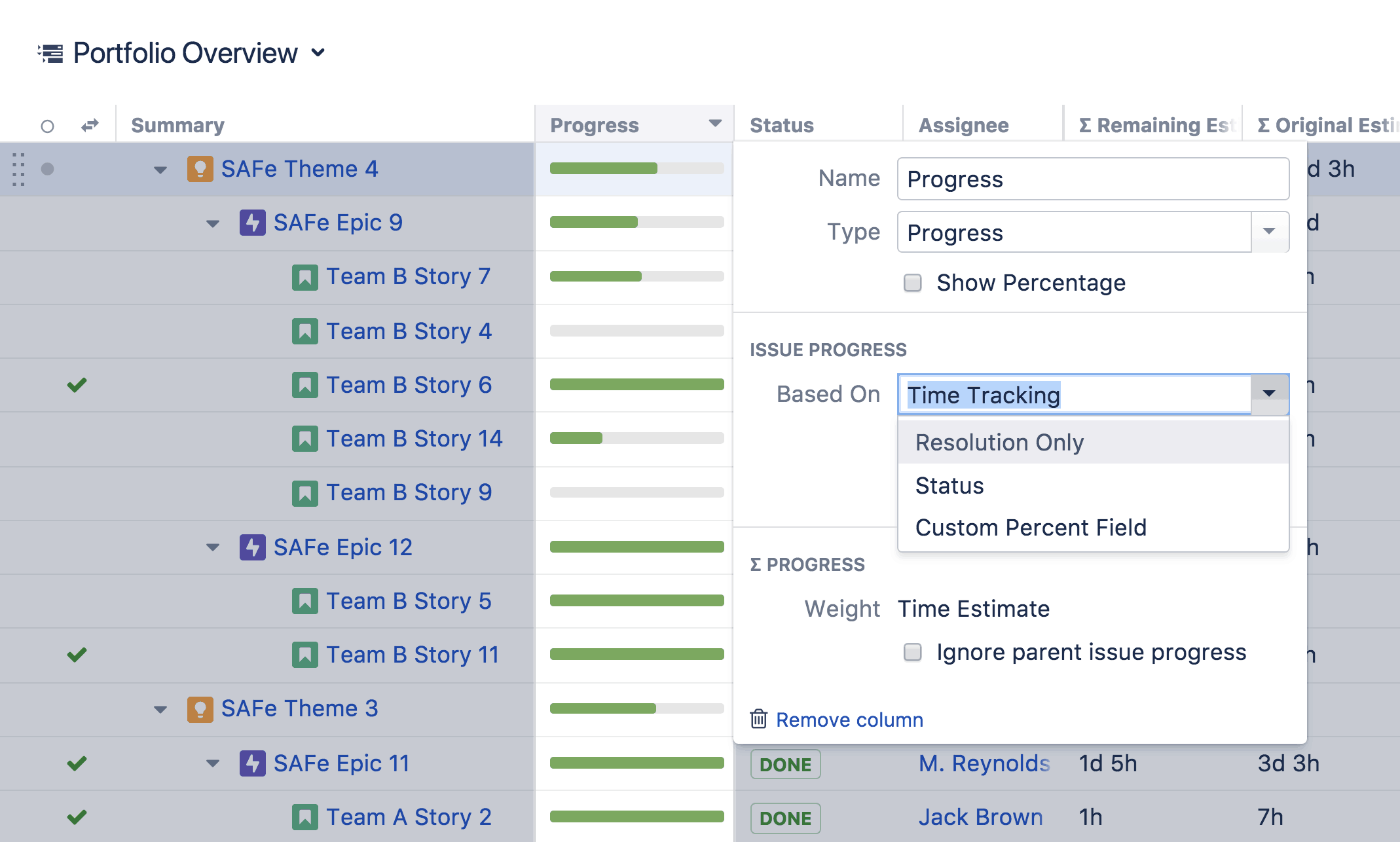Click green checkmark next to Team B Story 6

77,385
